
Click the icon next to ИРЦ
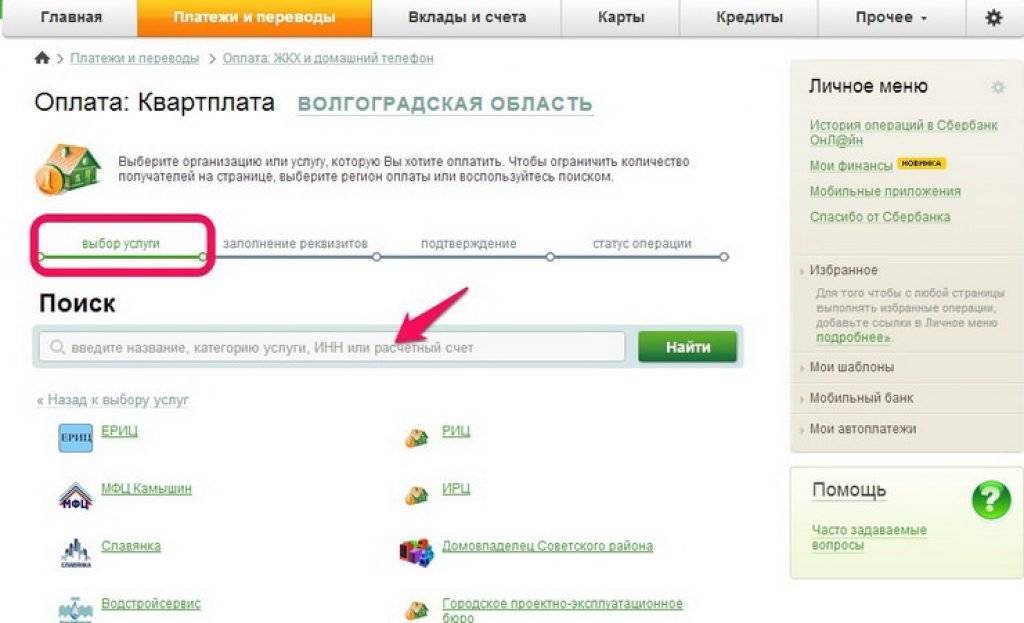416,495
